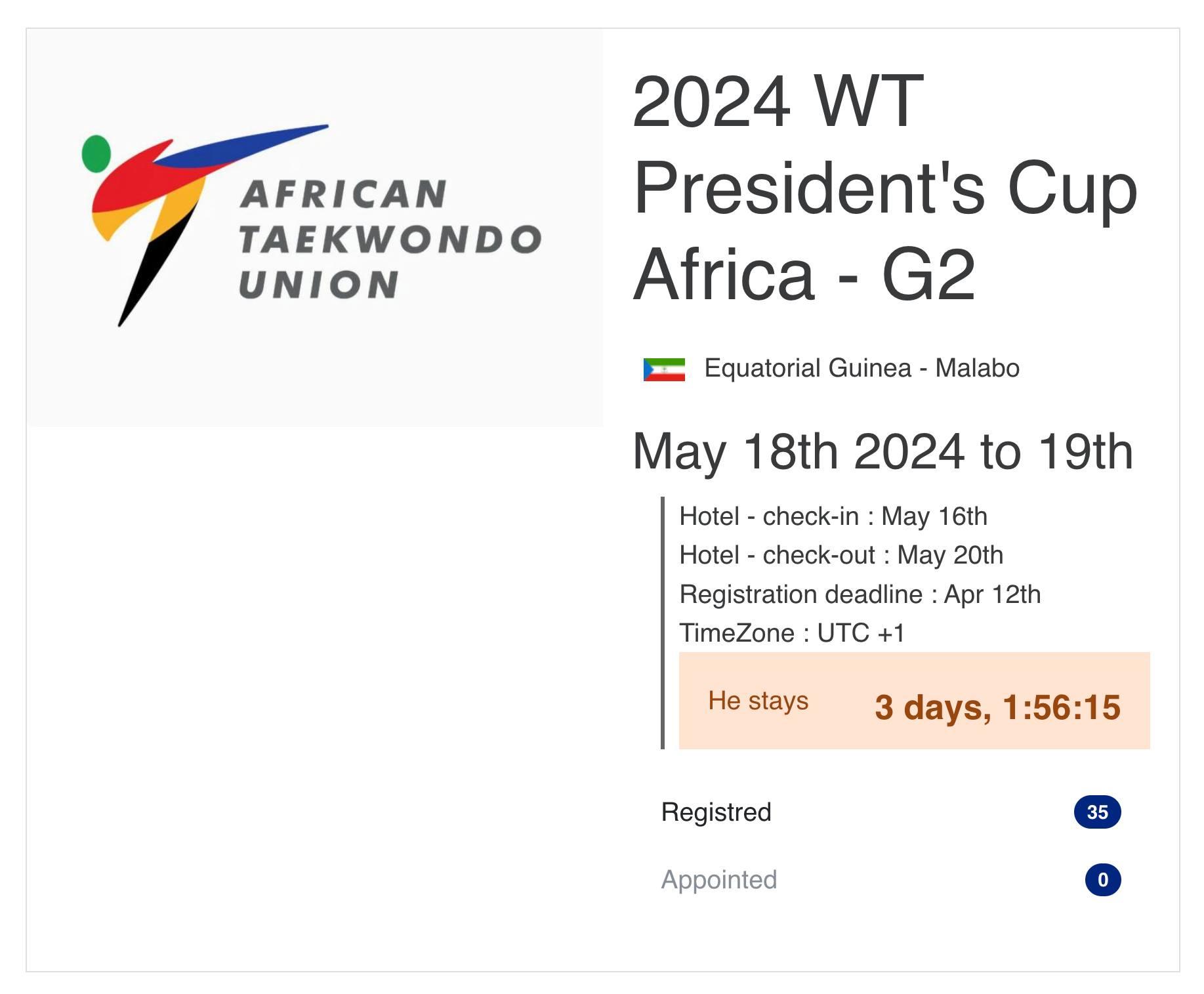This screenshot has height=994, width=1204.
Task: Click the taekwondo kicker figure in logo
Action: 197,223
